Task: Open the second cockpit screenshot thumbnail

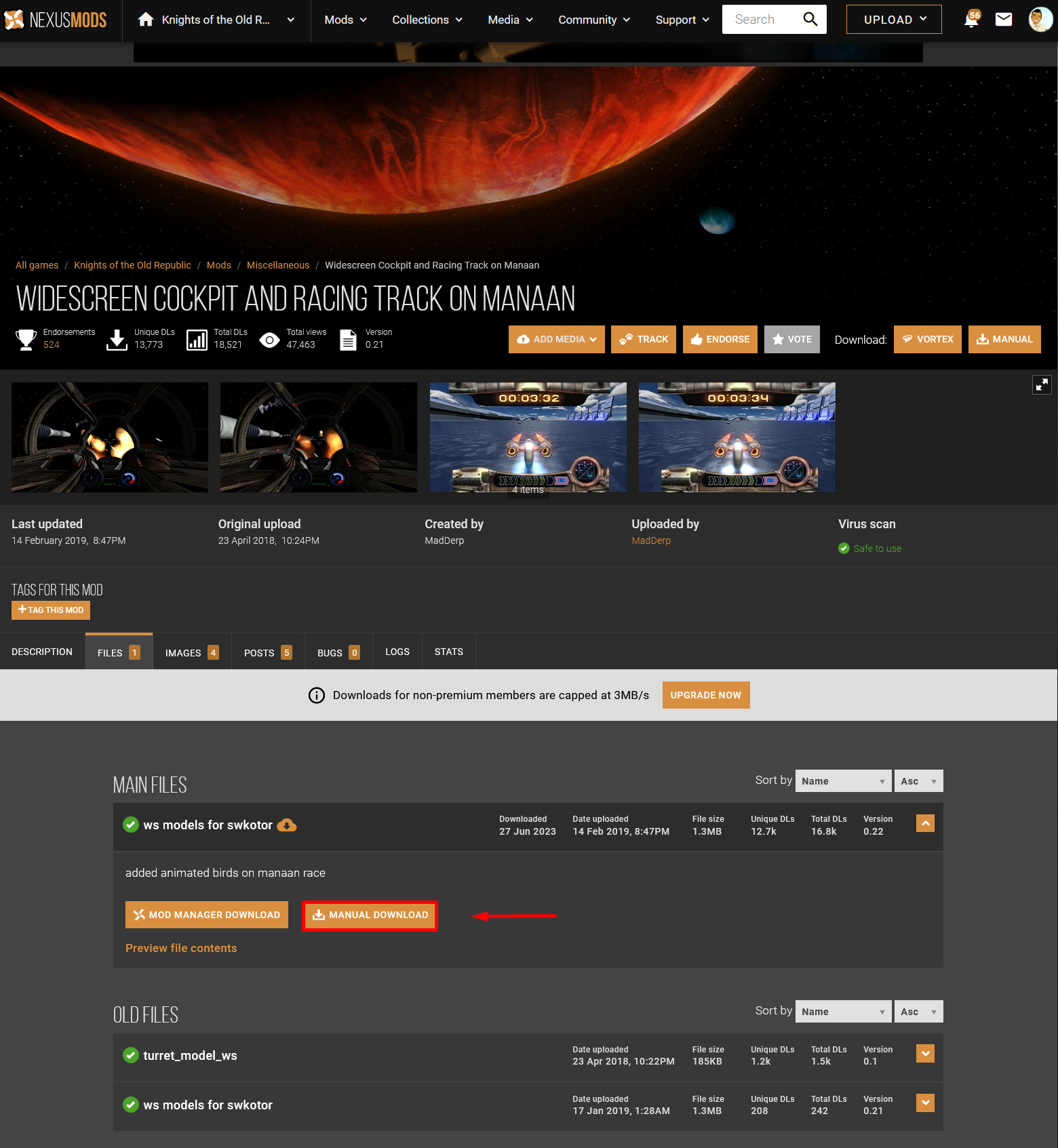Action: pos(319,437)
